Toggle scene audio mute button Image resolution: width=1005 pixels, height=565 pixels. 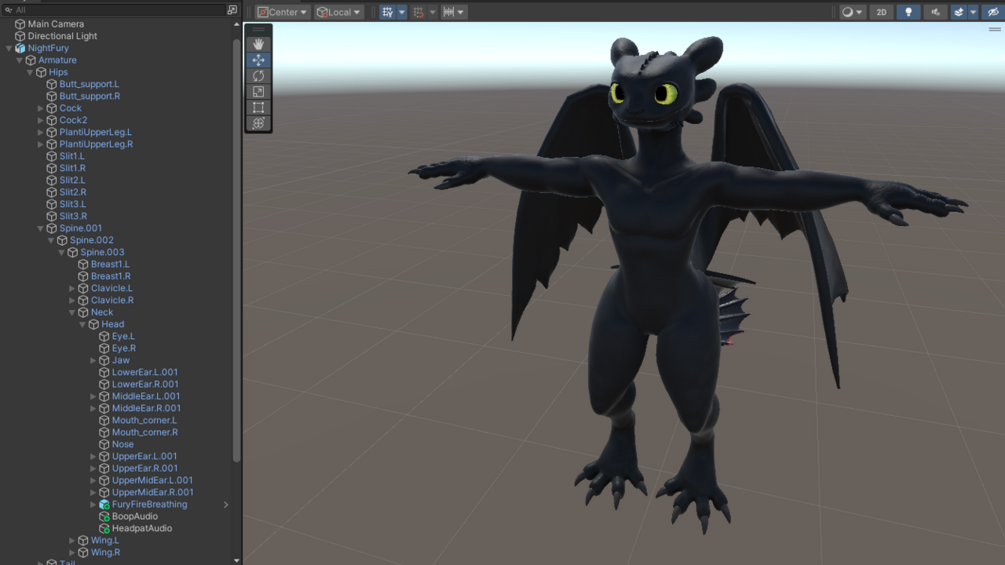(935, 12)
